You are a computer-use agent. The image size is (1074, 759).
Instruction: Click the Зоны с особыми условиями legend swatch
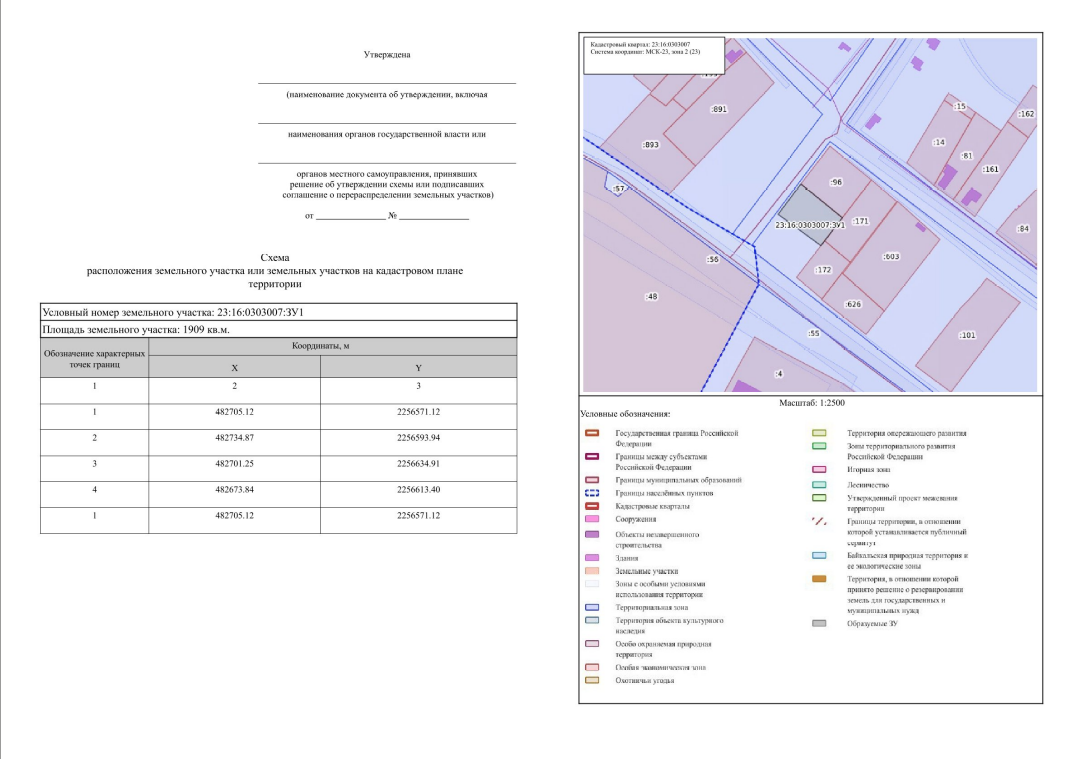point(592,584)
